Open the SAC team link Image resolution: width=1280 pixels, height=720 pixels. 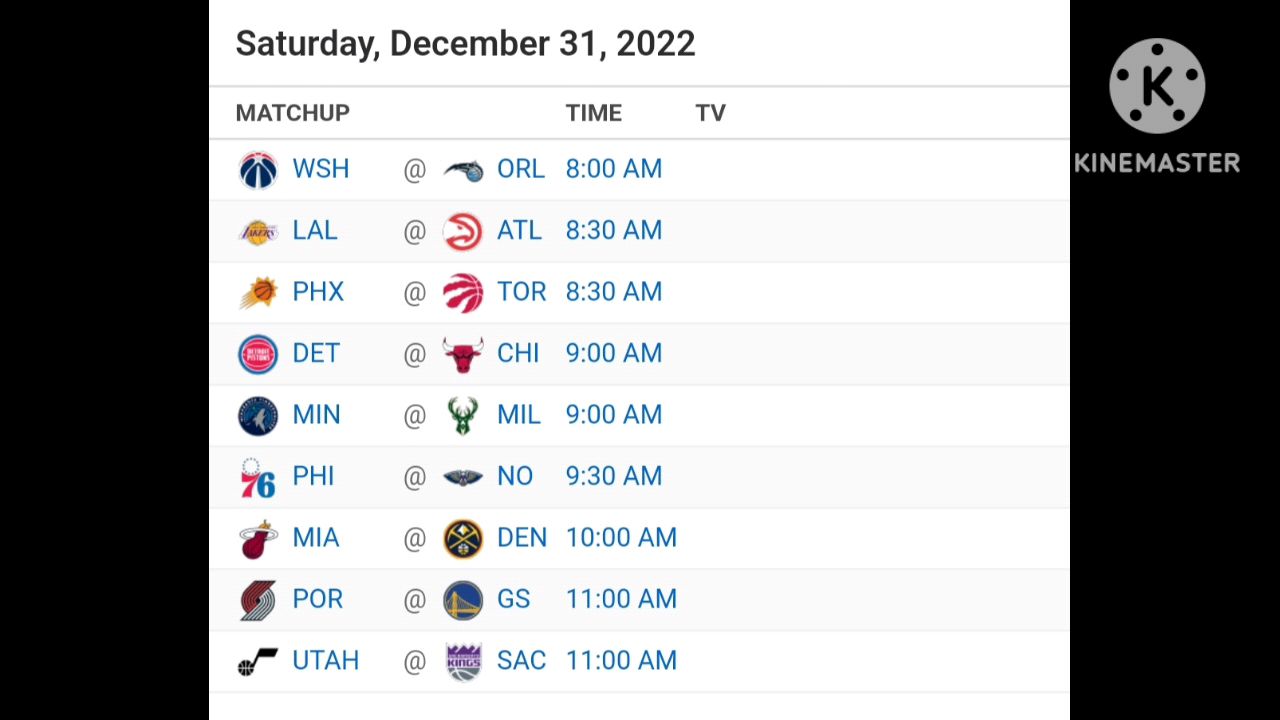point(521,661)
